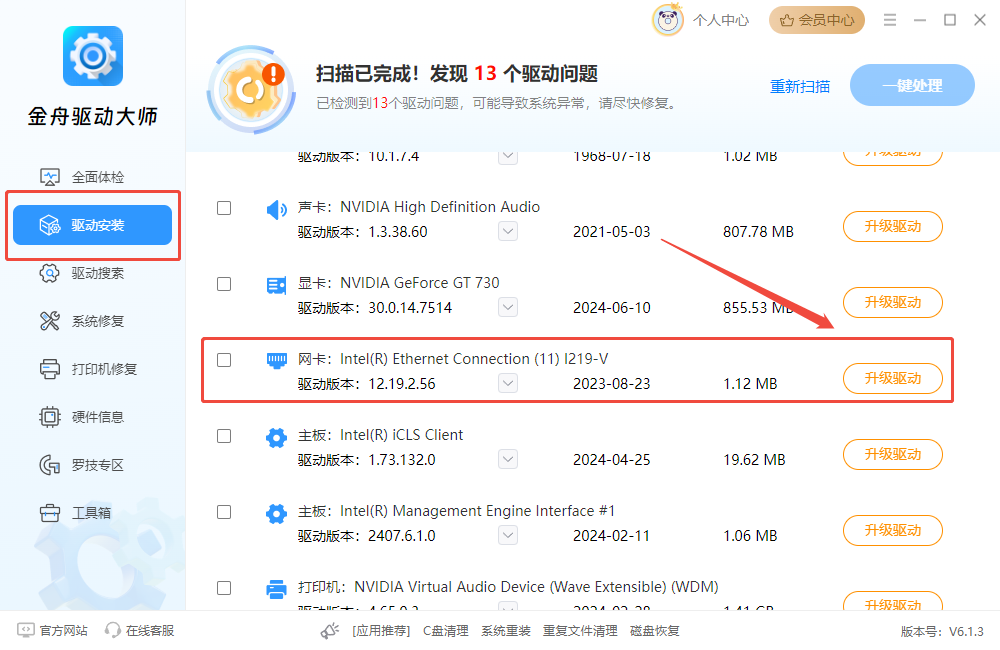Screen dimensions: 1000x650
Task: Open the [应用推荐] footer link
Action: tap(381, 631)
